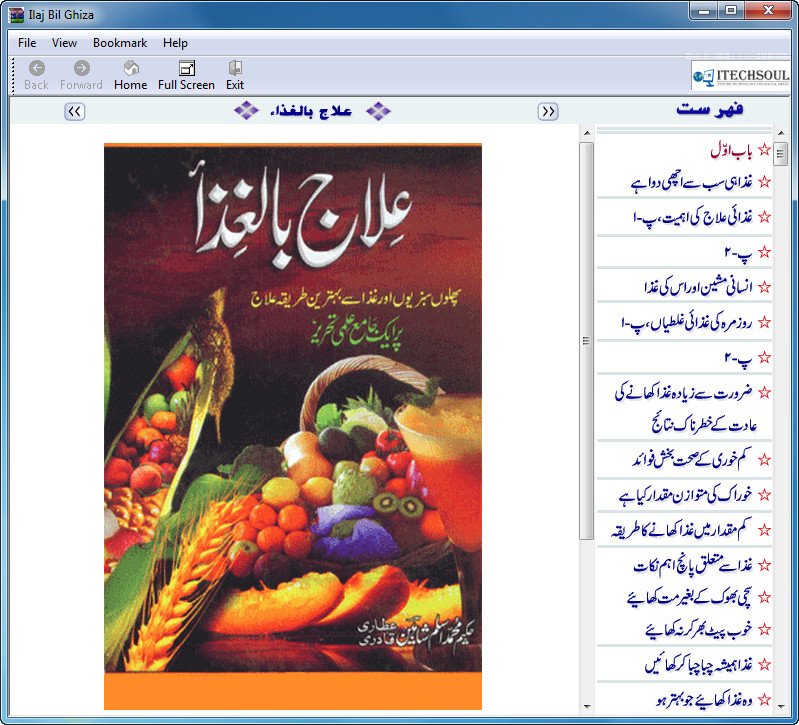Screen dimensions: 799x725
Task: Open 'کم خوری کے صحت بخش فوائد' chapter
Action: (692, 459)
